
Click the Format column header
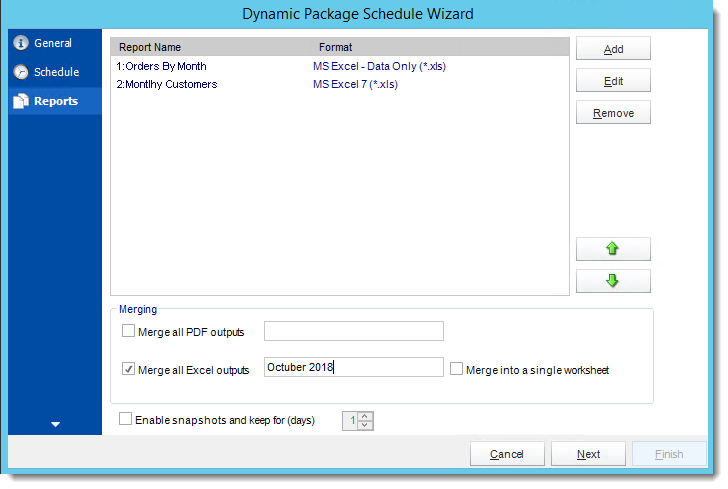[x=385, y=47]
